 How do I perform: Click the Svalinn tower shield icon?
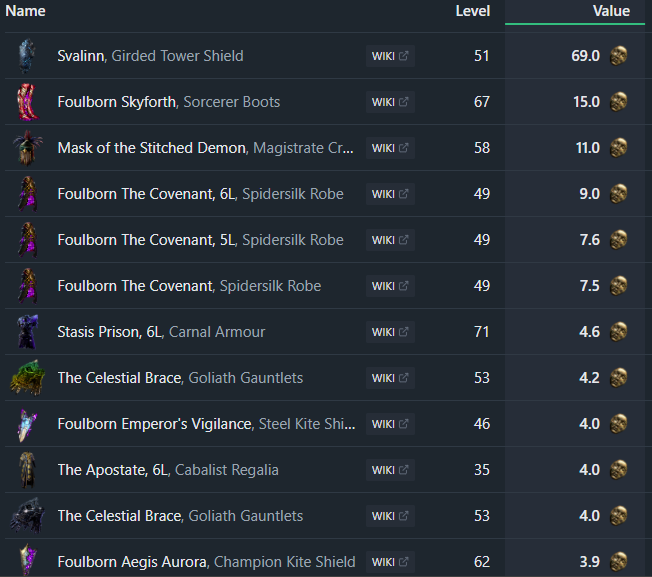pyautogui.click(x=26, y=56)
